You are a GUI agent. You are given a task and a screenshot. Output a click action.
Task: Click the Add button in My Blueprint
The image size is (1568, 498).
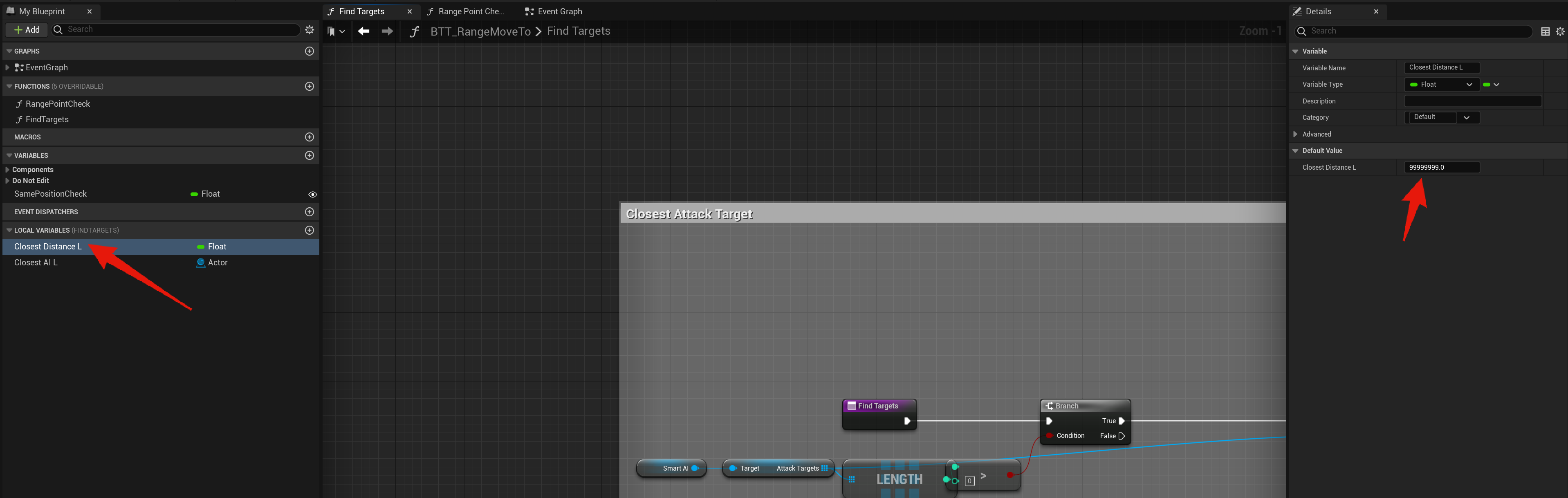click(27, 30)
